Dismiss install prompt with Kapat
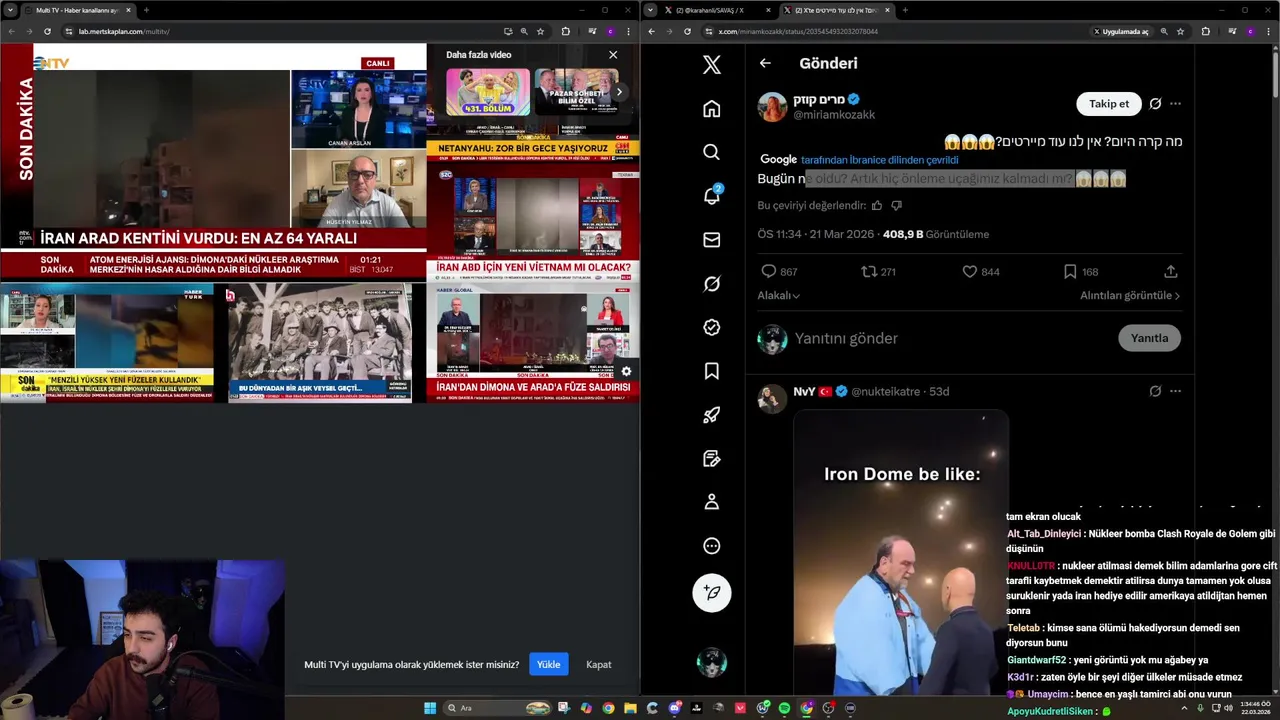This screenshot has height=720, width=1280. 598,664
